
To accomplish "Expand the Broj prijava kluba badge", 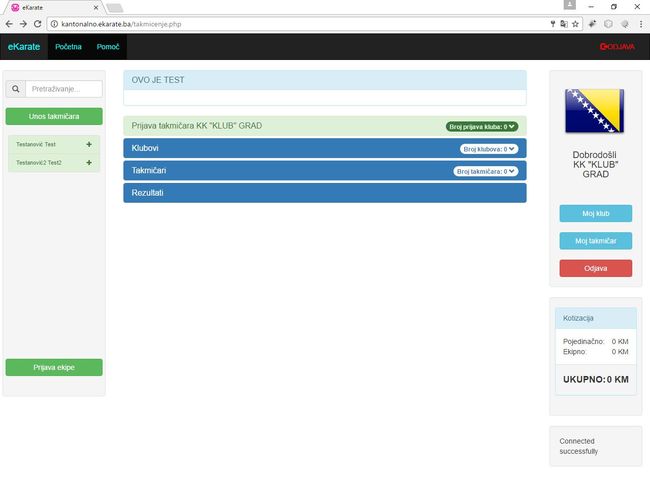I will (x=483, y=127).
